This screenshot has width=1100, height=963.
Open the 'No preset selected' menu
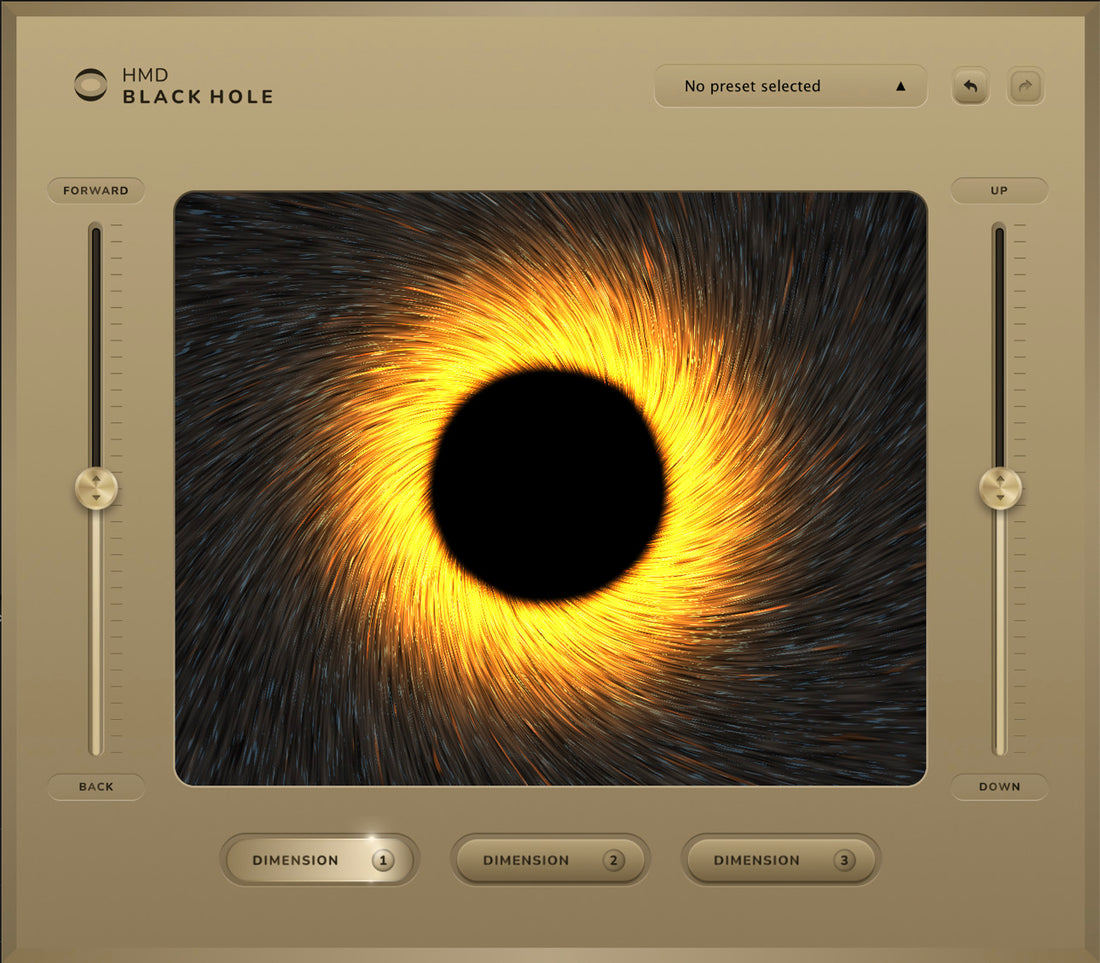[x=752, y=86]
